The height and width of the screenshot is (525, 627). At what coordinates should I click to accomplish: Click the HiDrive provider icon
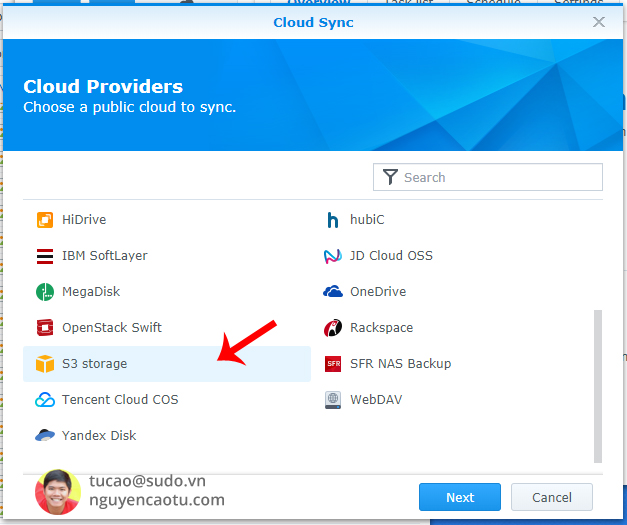[x=45, y=220]
